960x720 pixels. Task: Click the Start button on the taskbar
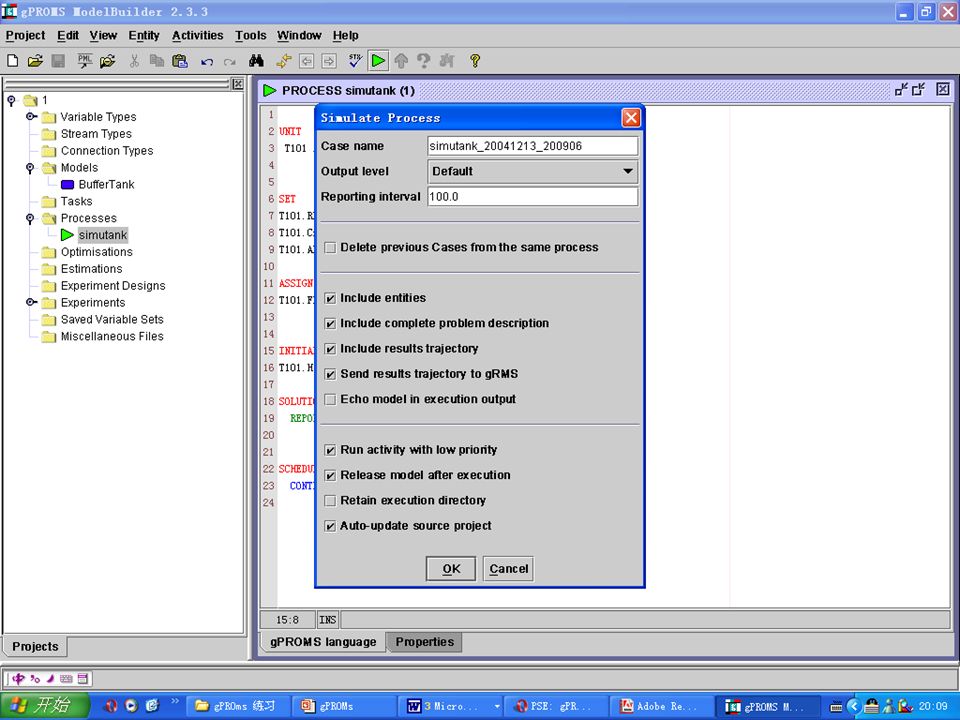(45, 706)
